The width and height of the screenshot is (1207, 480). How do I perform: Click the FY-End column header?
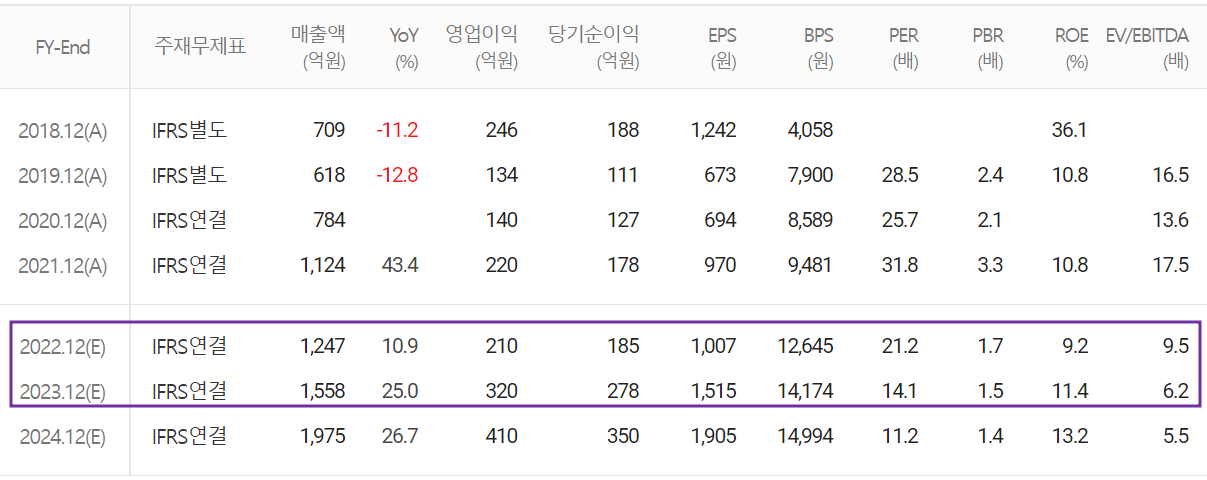(63, 47)
